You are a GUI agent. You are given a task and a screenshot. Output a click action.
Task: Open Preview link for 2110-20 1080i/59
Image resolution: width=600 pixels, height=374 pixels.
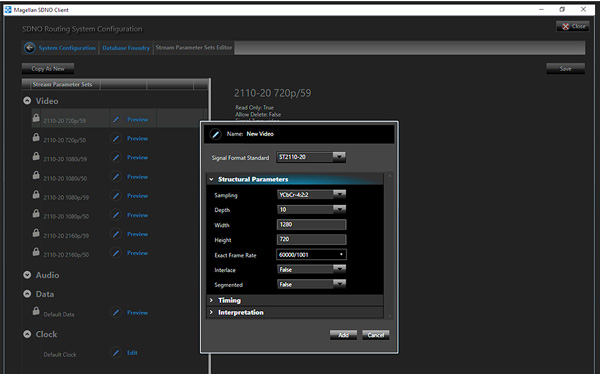[137, 157]
